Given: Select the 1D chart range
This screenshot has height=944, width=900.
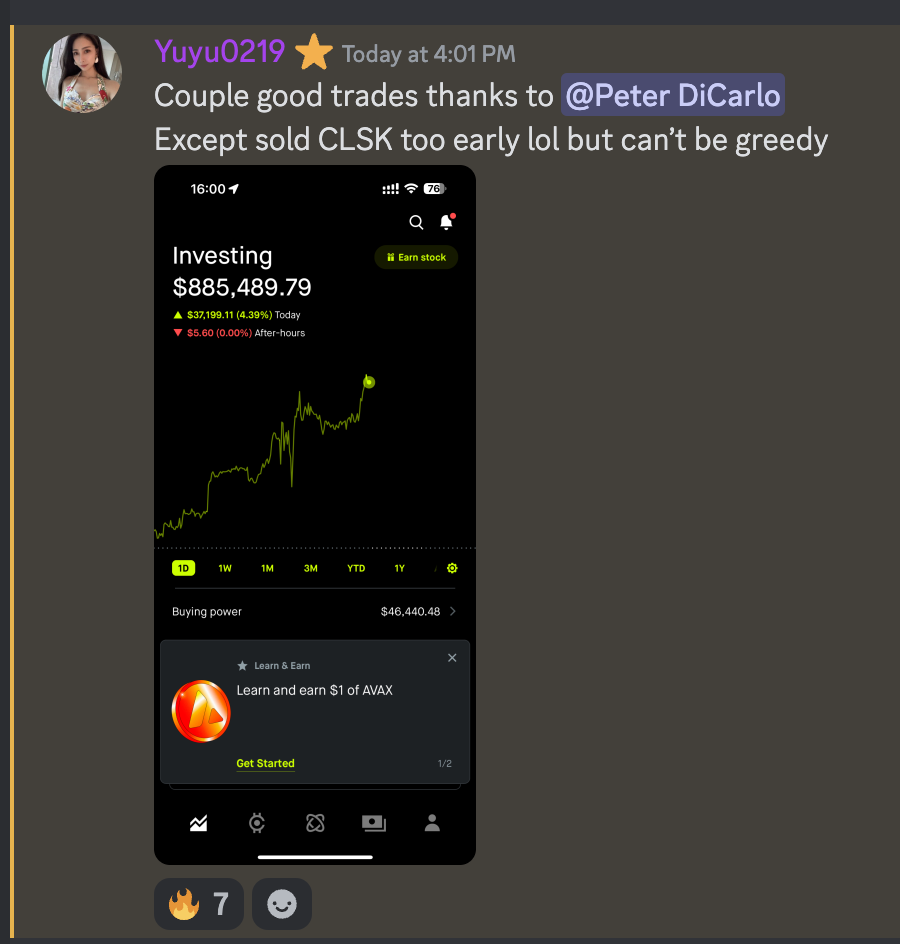Looking at the screenshot, I should [x=184, y=568].
